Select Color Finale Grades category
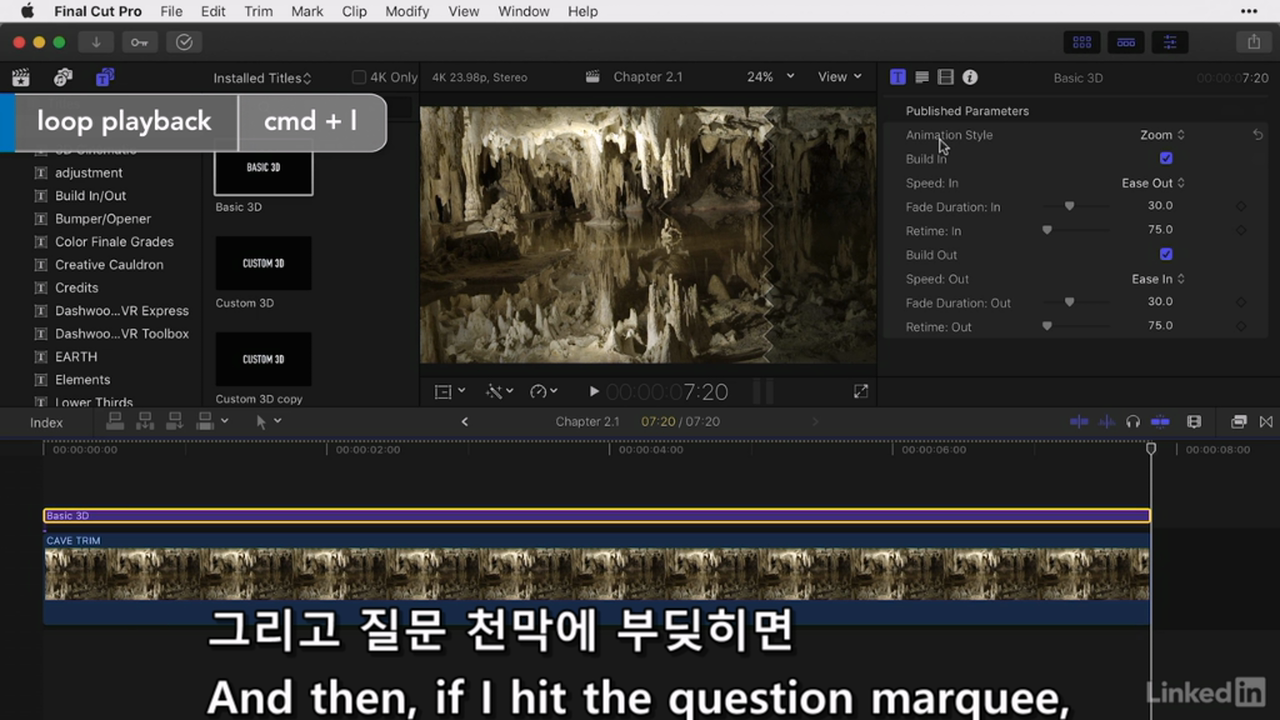 pos(114,242)
